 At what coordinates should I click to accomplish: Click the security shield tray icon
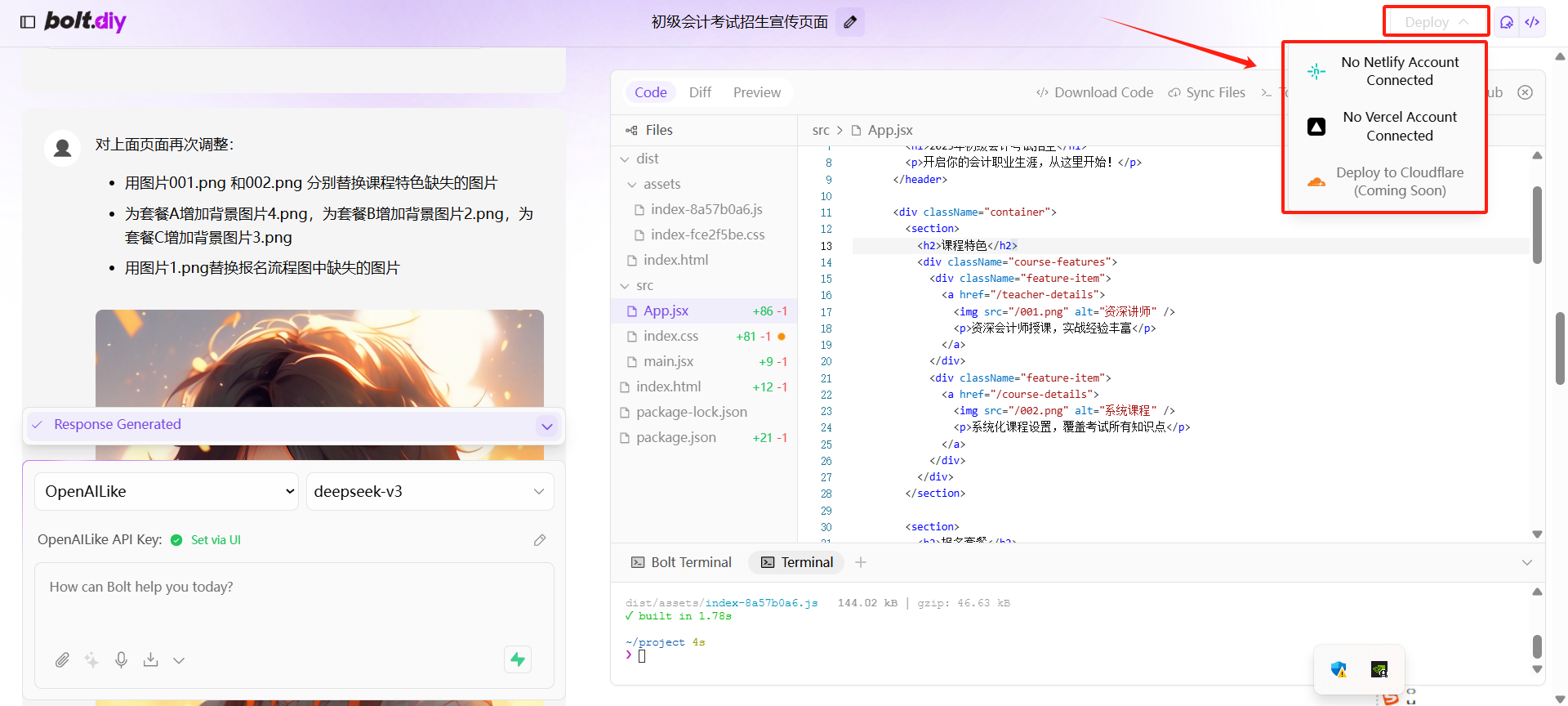click(1339, 669)
